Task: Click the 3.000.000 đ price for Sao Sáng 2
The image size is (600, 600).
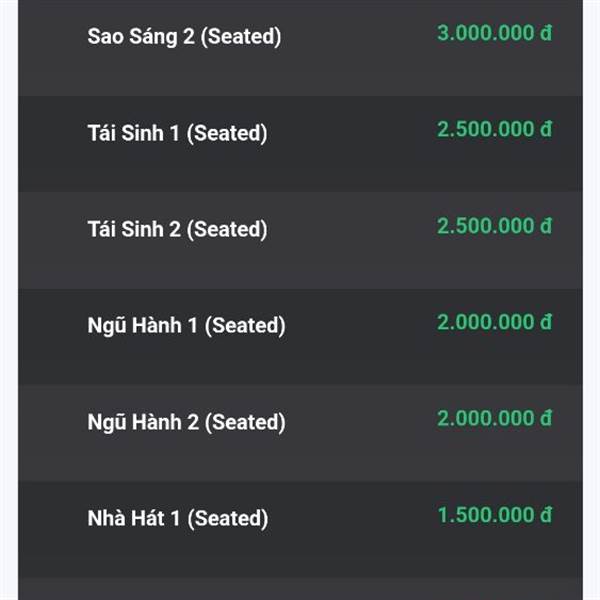Action: pyautogui.click(x=495, y=33)
